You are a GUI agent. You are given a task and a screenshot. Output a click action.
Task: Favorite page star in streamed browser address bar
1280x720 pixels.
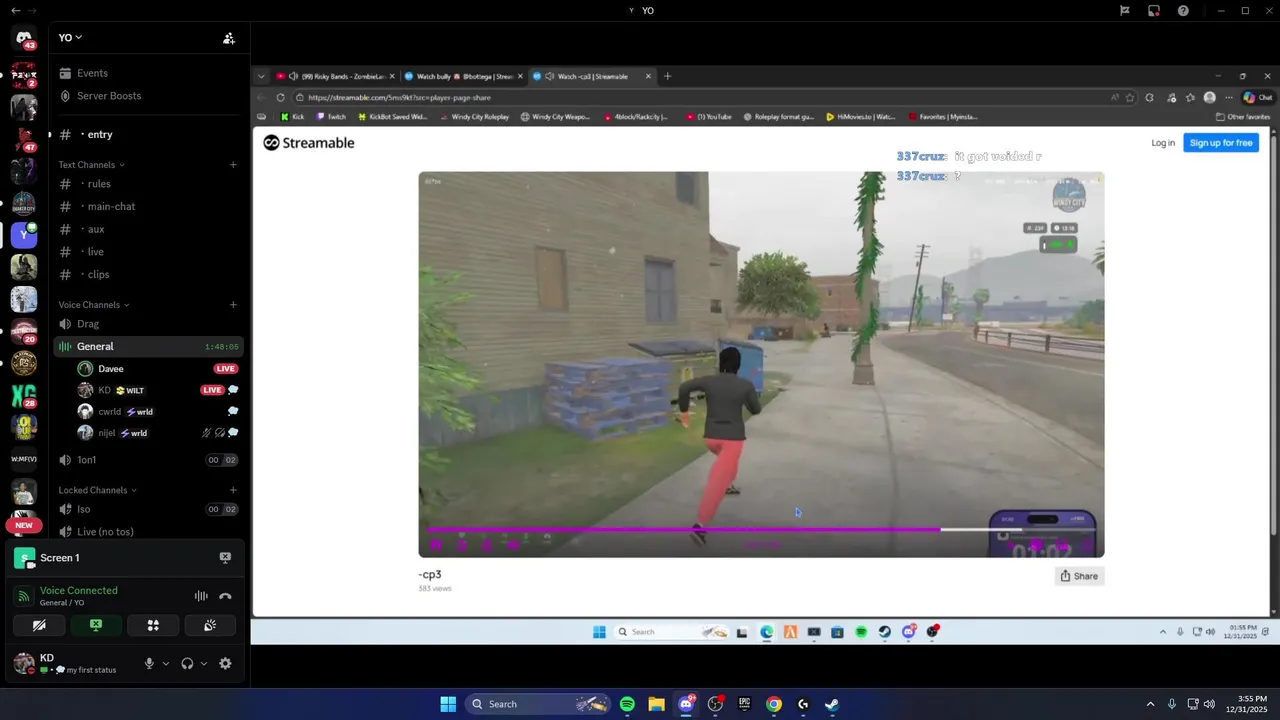pyautogui.click(x=1130, y=97)
